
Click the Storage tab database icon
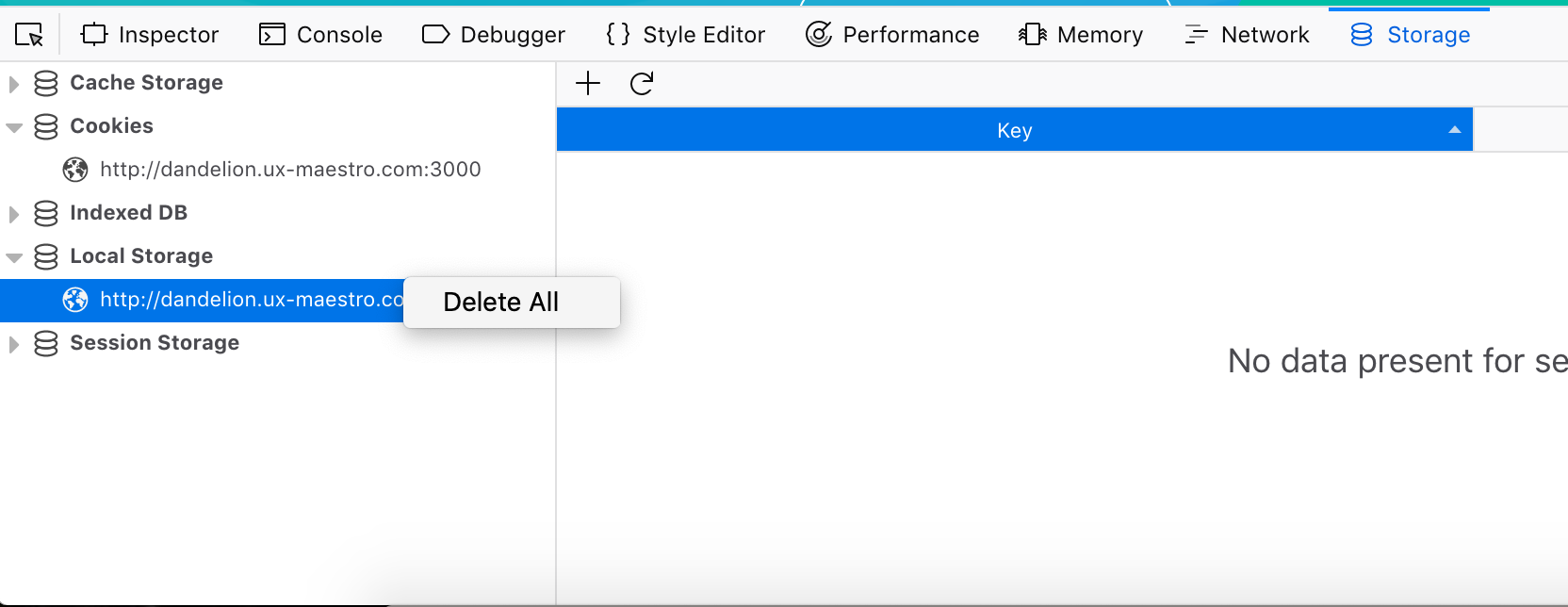[1360, 34]
